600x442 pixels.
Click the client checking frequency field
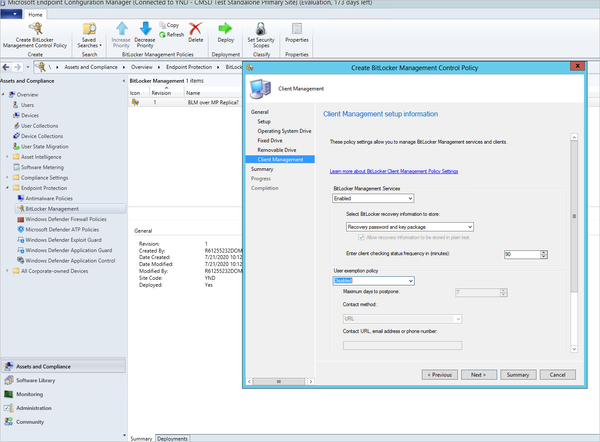point(522,254)
